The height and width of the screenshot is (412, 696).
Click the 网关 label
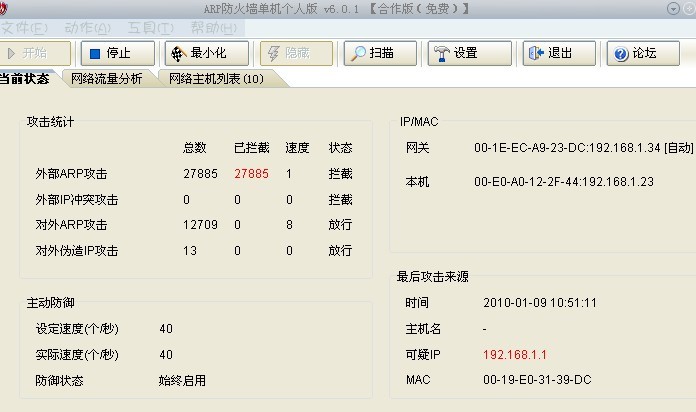click(x=417, y=148)
